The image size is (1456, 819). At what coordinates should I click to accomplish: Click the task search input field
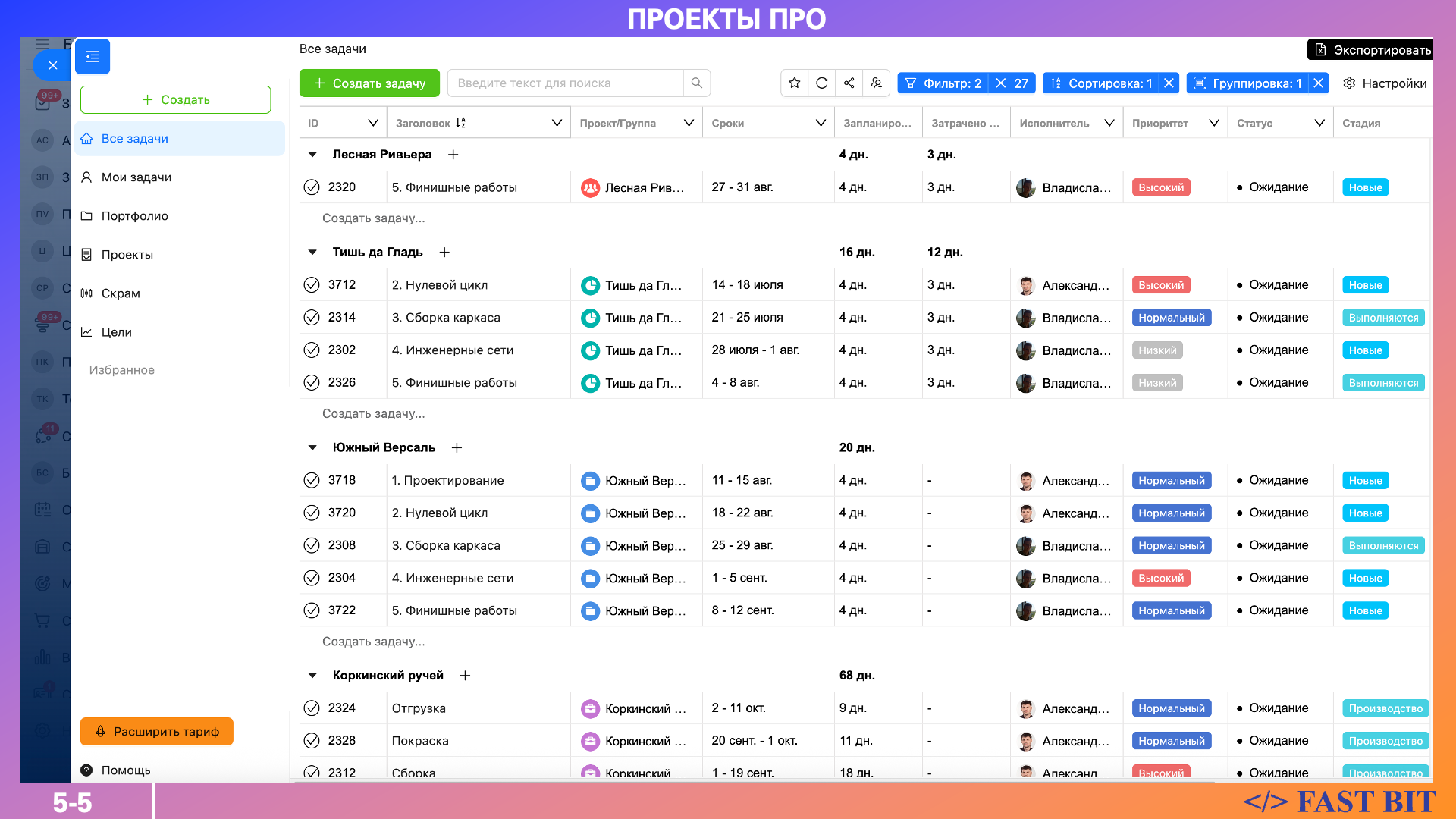click(565, 83)
